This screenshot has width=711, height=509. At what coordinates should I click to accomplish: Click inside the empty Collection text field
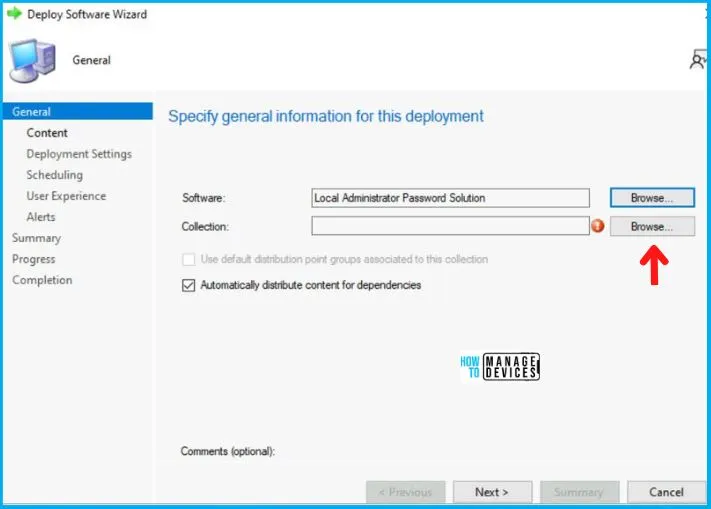[449, 227]
